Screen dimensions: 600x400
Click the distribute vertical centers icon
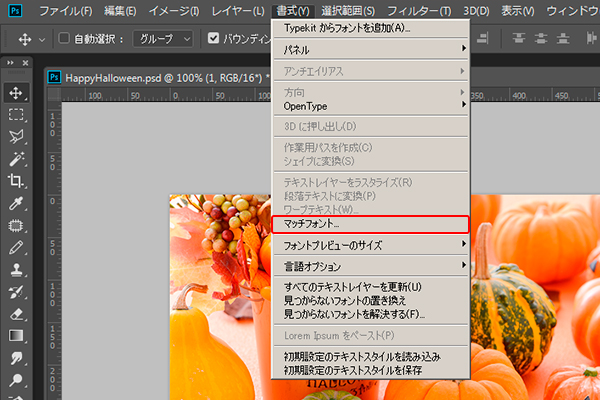tap(541, 38)
